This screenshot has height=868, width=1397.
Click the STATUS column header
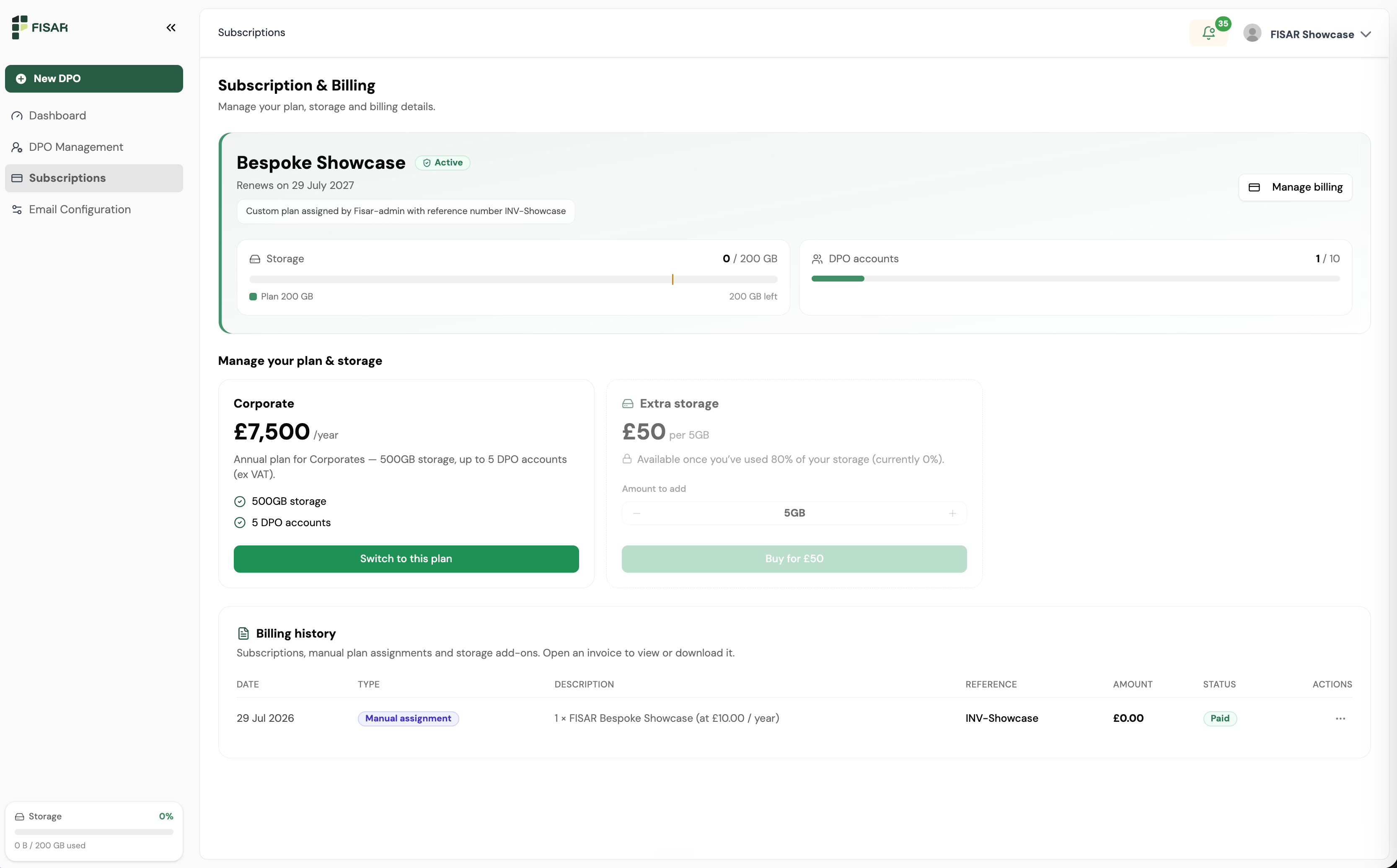tap(1220, 684)
